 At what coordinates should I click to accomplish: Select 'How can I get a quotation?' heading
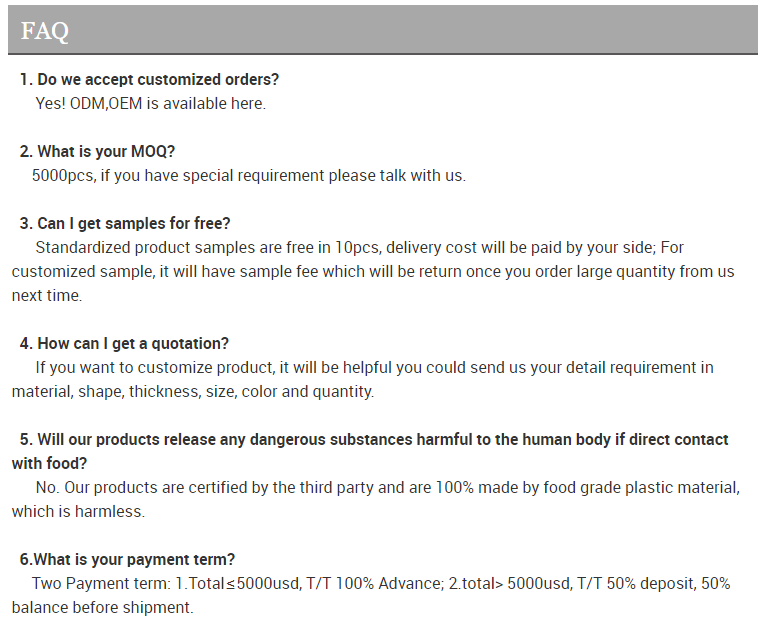(124, 343)
